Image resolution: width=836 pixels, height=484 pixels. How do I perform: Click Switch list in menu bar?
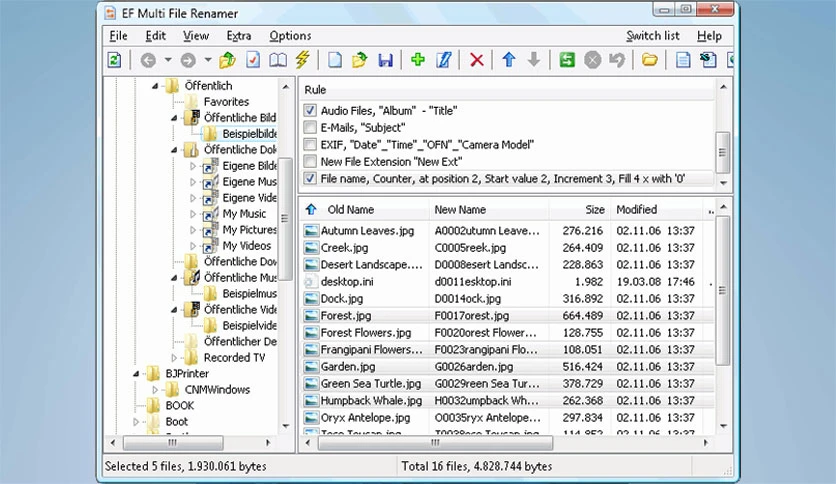[653, 36]
